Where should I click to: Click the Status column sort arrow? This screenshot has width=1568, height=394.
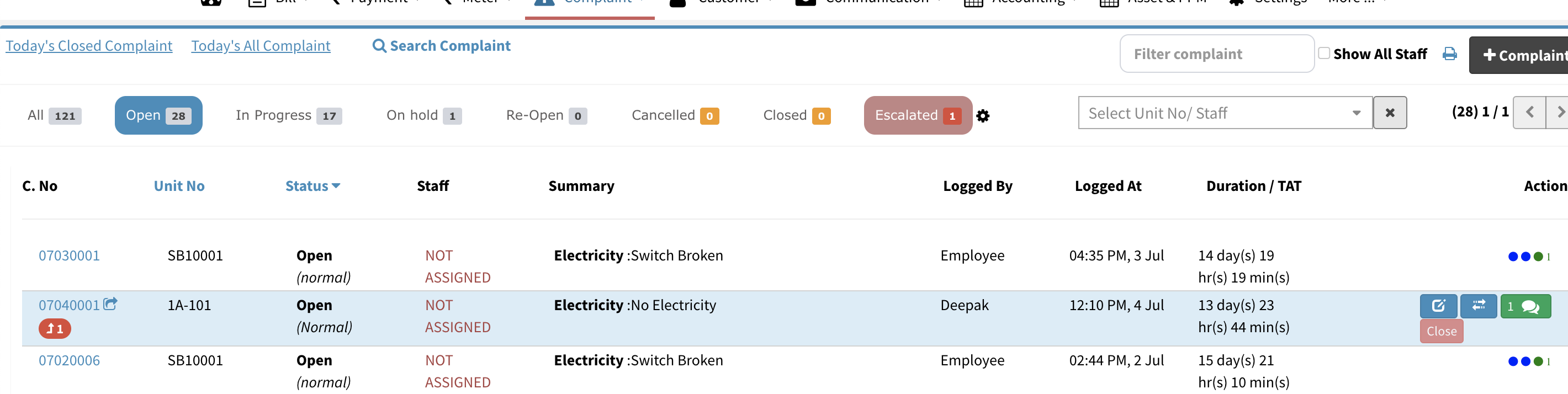pyautogui.click(x=337, y=186)
